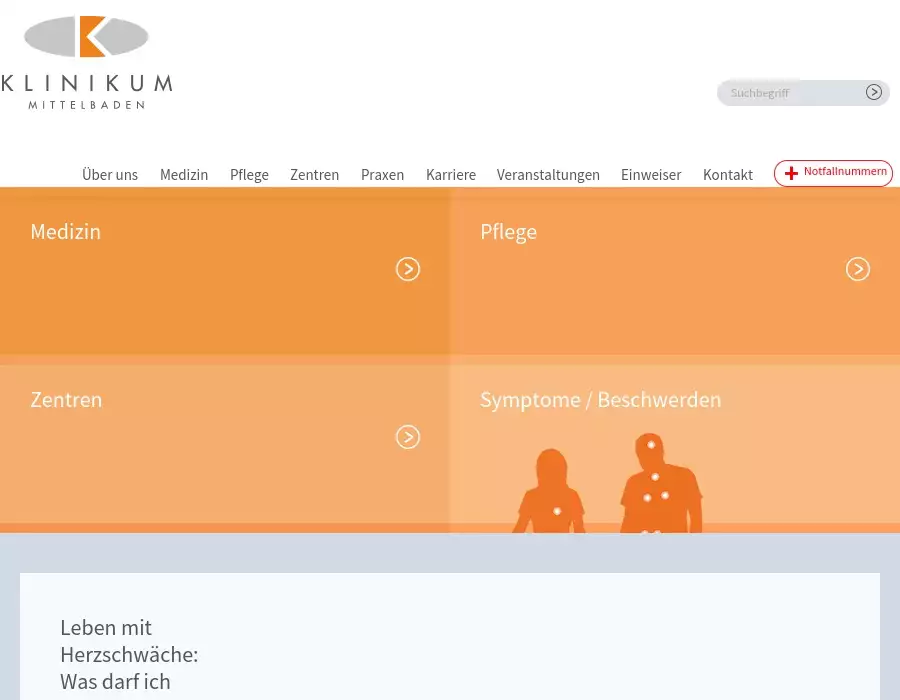Screen dimensions: 900x700
Task: Open the Praxen menu item
Action: tap(382, 175)
